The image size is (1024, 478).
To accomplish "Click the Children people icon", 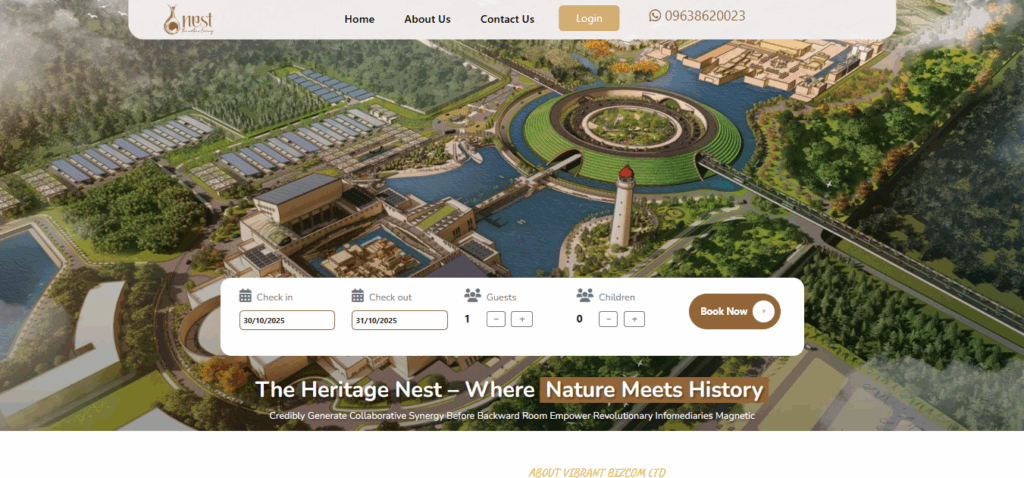I will (585, 296).
